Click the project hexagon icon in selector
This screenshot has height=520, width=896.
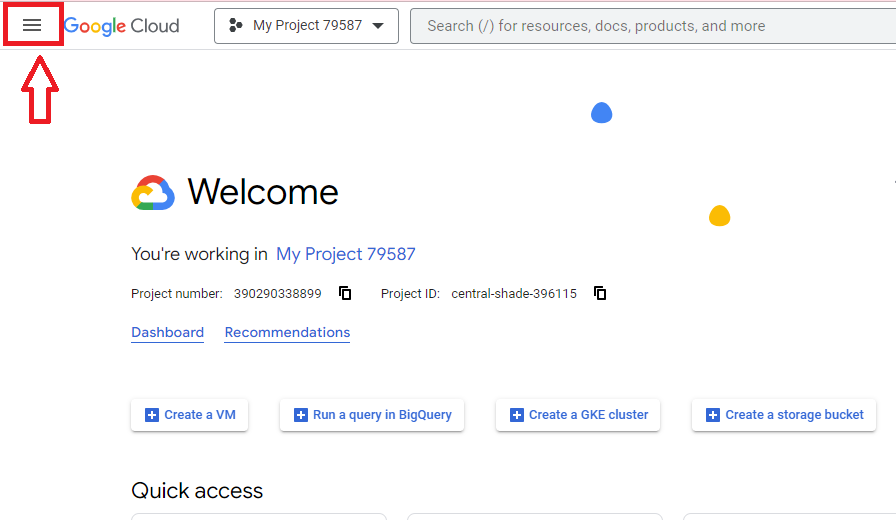235,25
